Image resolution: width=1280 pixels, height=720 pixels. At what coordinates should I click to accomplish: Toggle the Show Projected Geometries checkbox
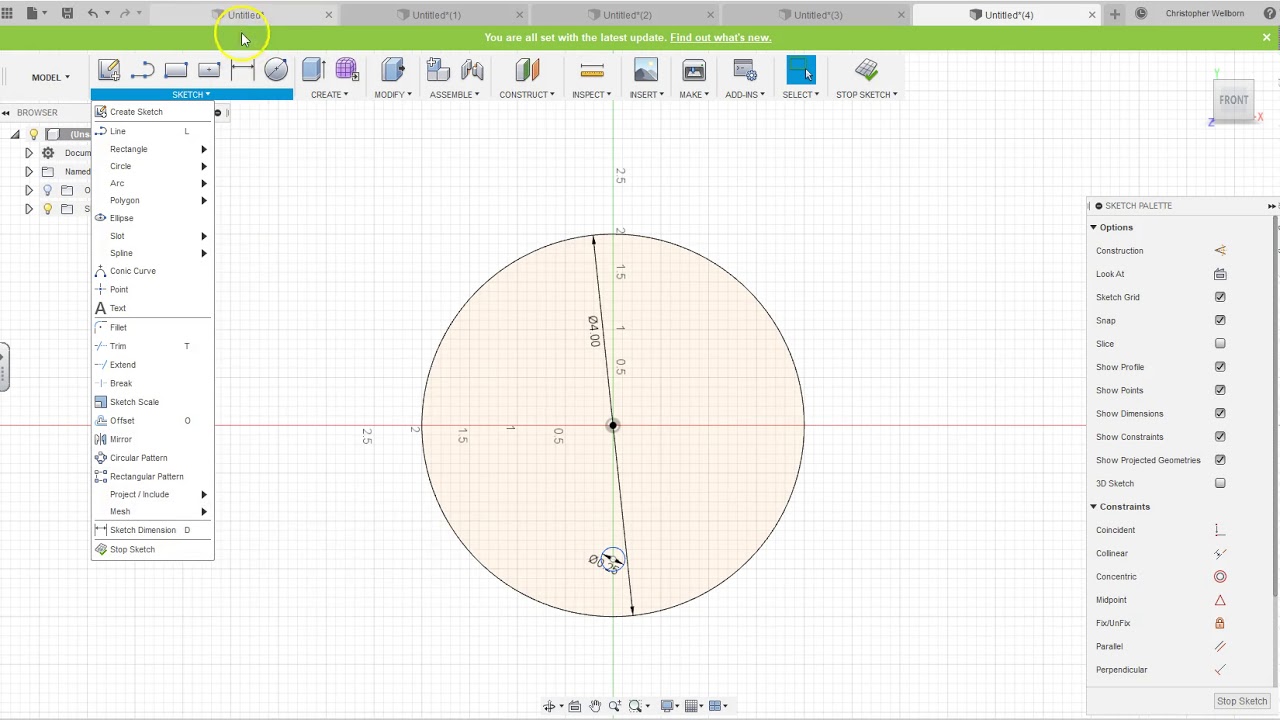[1220, 460]
